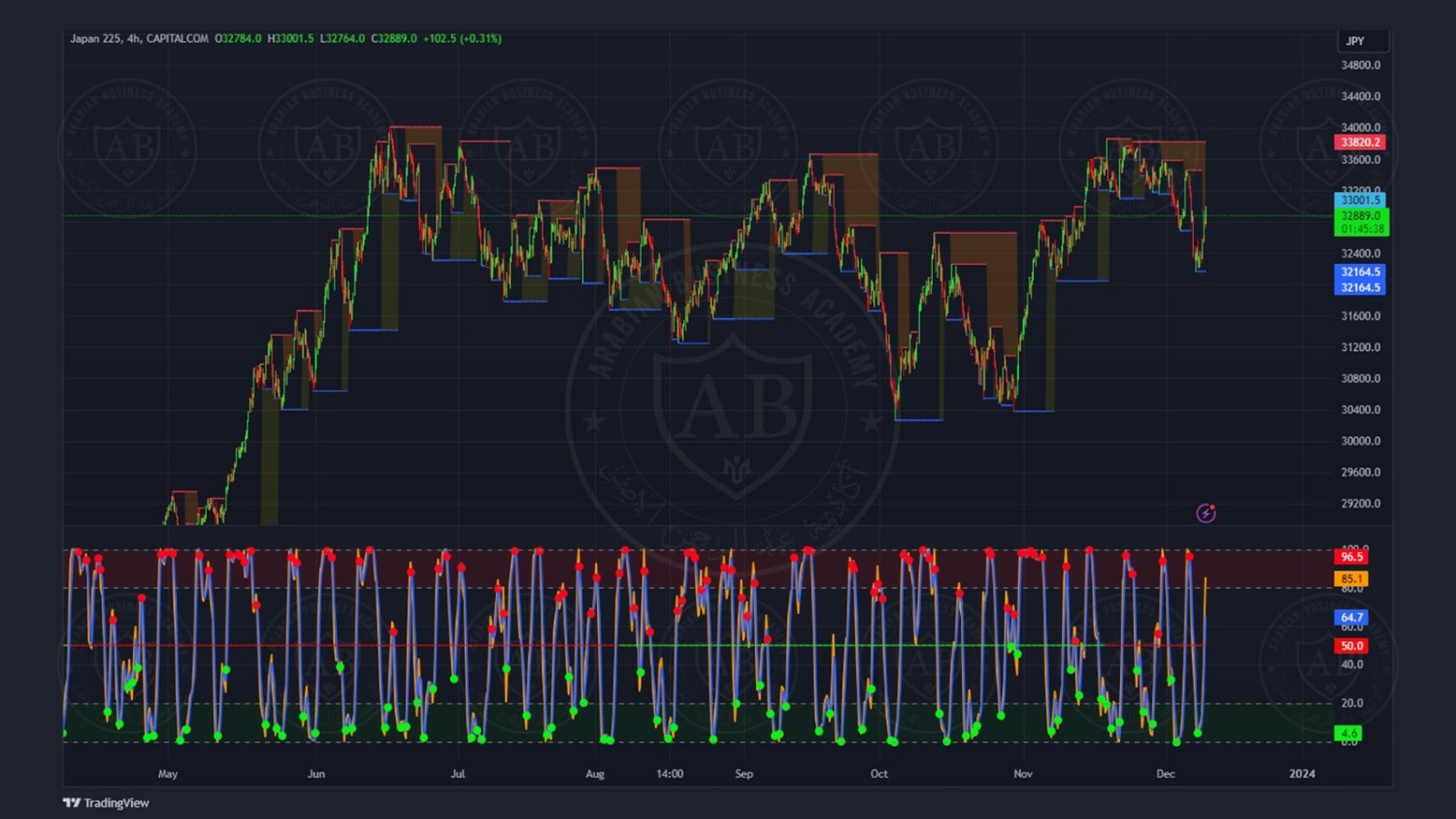The height and width of the screenshot is (819, 1456).
Task: Click the close value C32889.0 in the legend
Action: coord(394,39)
